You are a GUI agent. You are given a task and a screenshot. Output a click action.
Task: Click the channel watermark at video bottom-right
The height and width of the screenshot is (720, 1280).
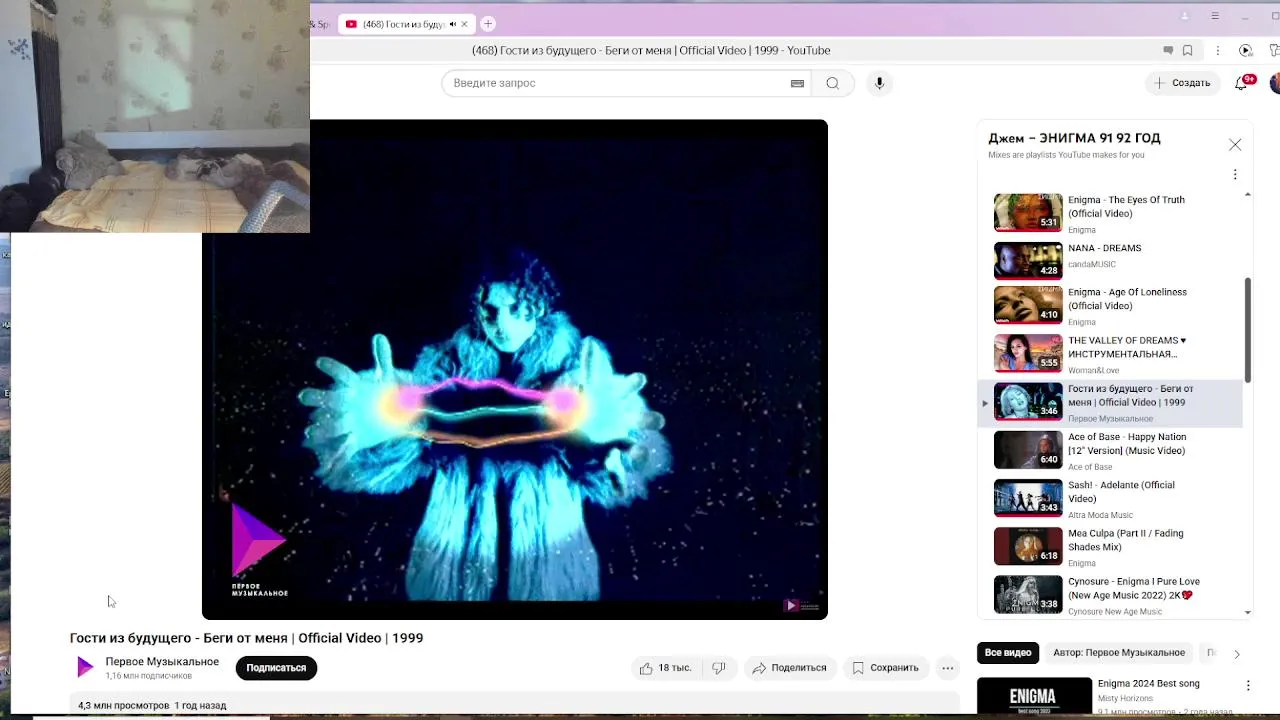801,605
